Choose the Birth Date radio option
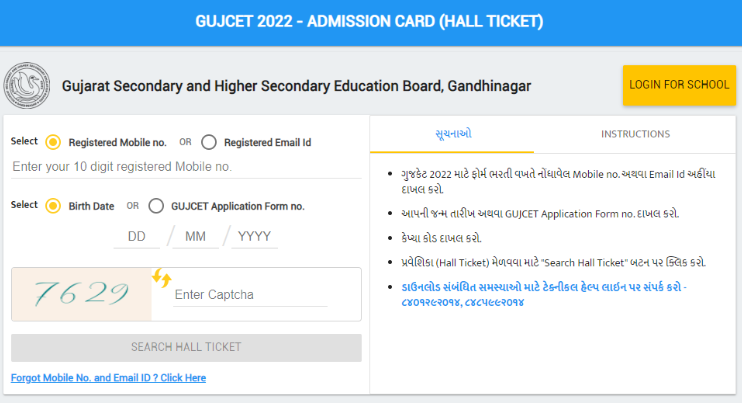The width and height of the screenshot is (742, 405). coord(53,206)
